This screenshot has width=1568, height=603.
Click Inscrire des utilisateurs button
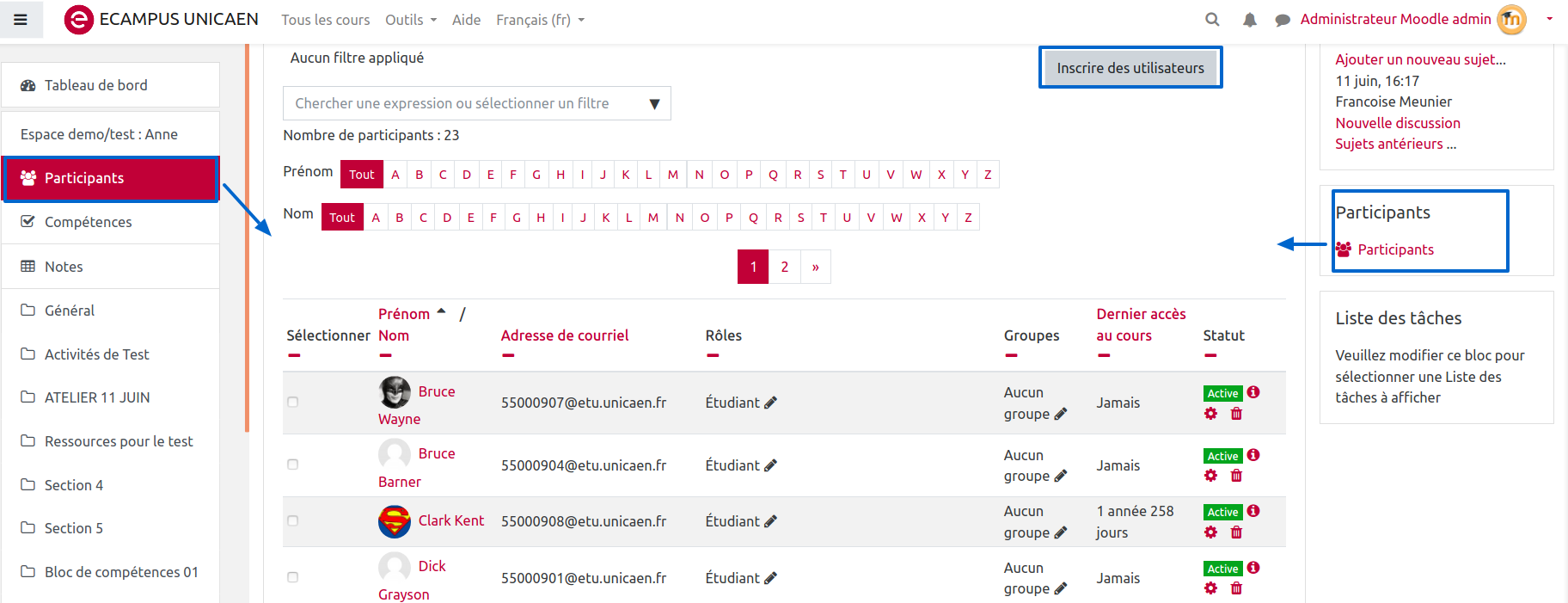coord(1130,68)
